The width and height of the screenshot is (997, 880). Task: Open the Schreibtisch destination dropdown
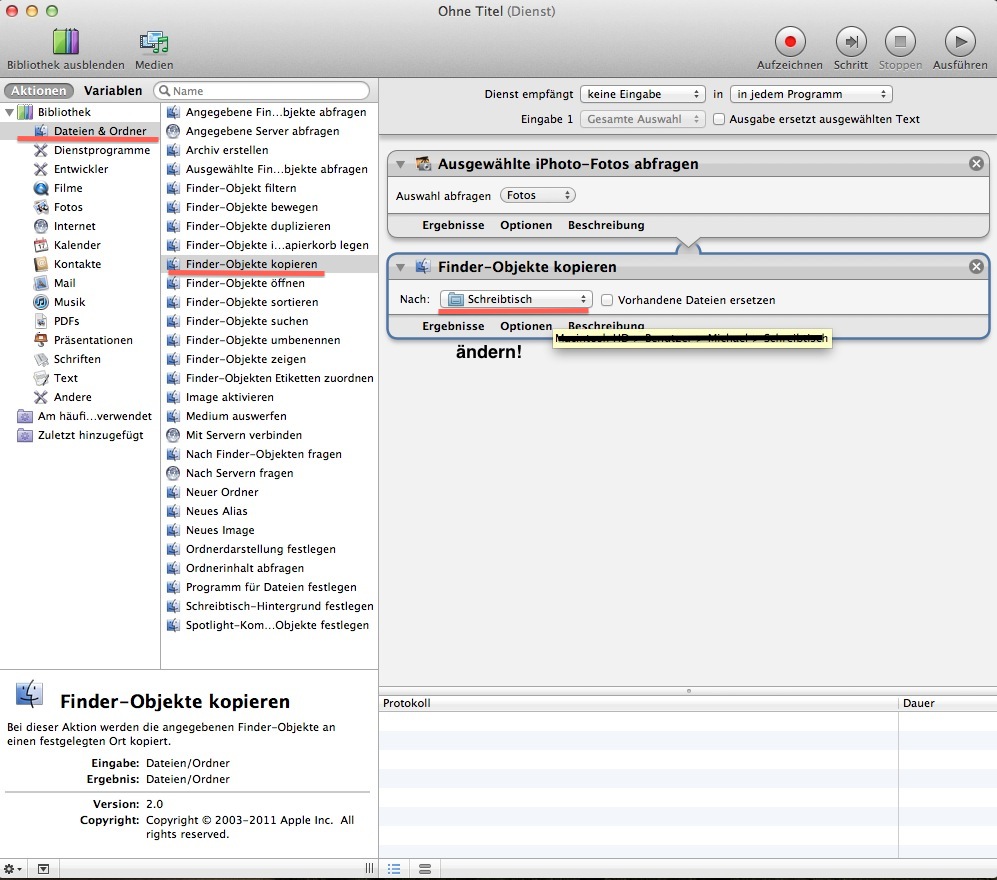pos(517,300)
